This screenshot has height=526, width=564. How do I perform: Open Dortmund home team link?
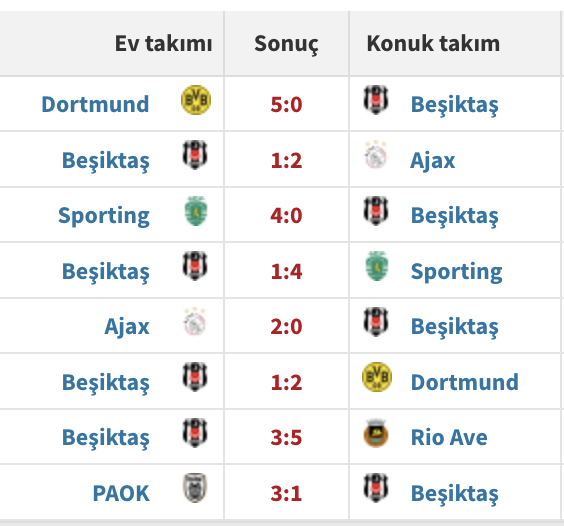95,104
